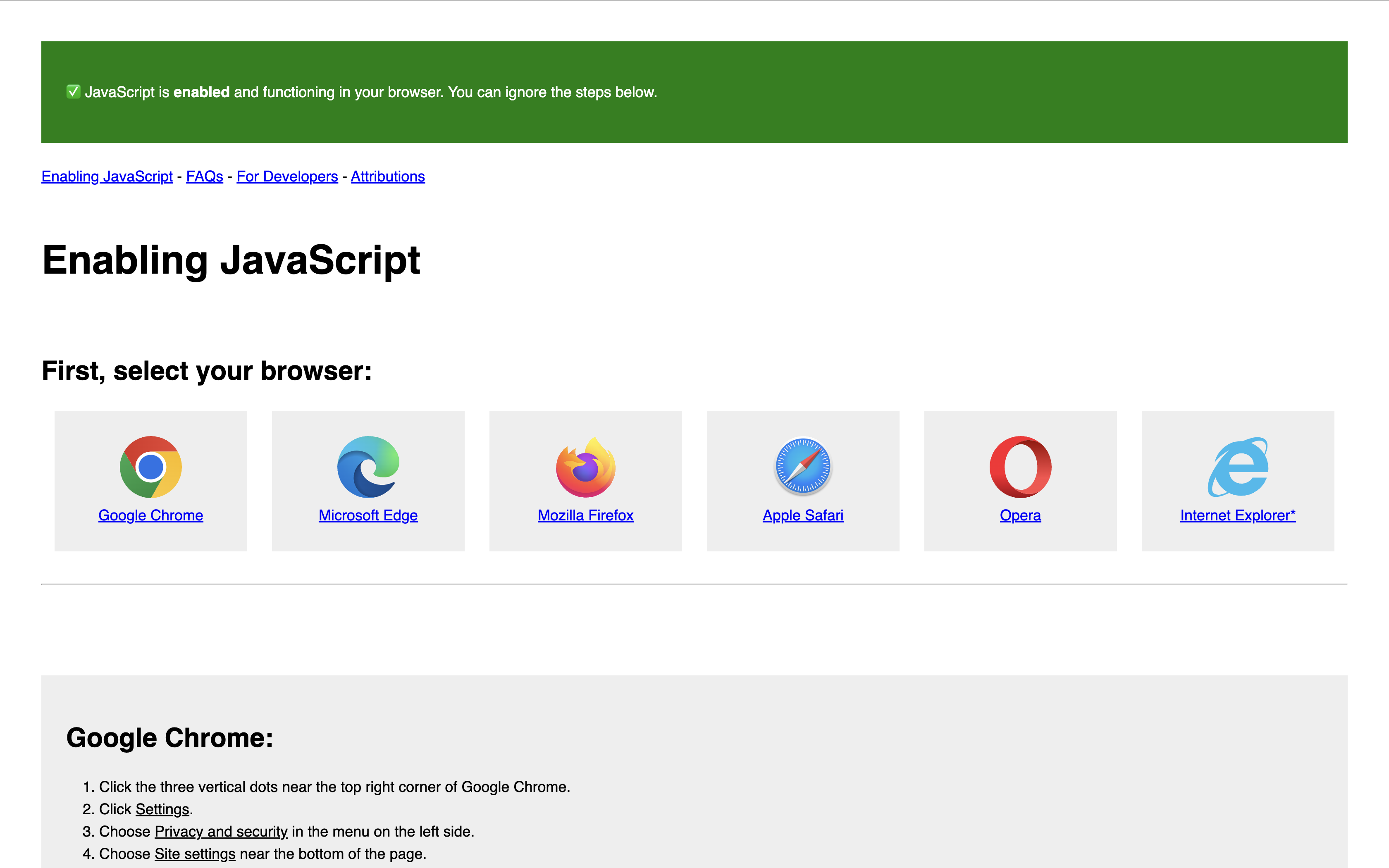
Task: Open the Apple Safari link
Action: click(x=803, y=515)
